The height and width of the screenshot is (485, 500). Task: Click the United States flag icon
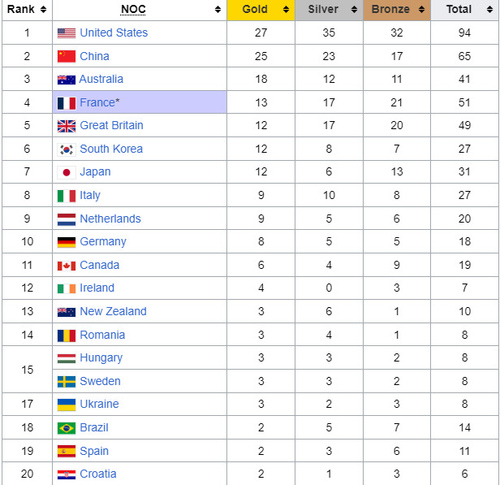(66, 33)
